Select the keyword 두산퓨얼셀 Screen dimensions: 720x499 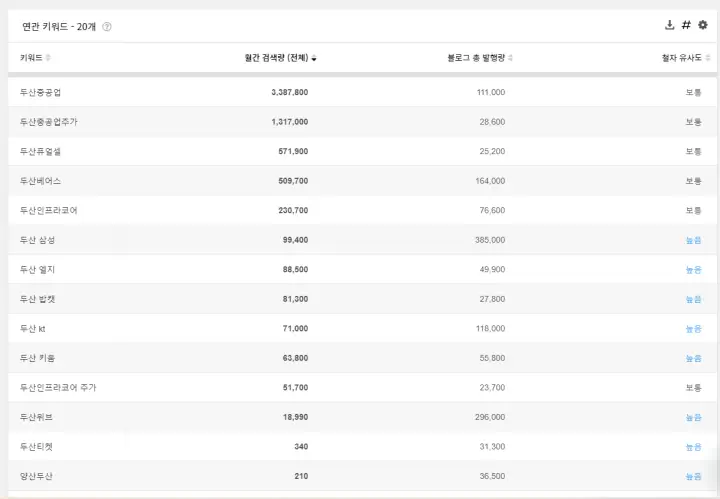40,151
